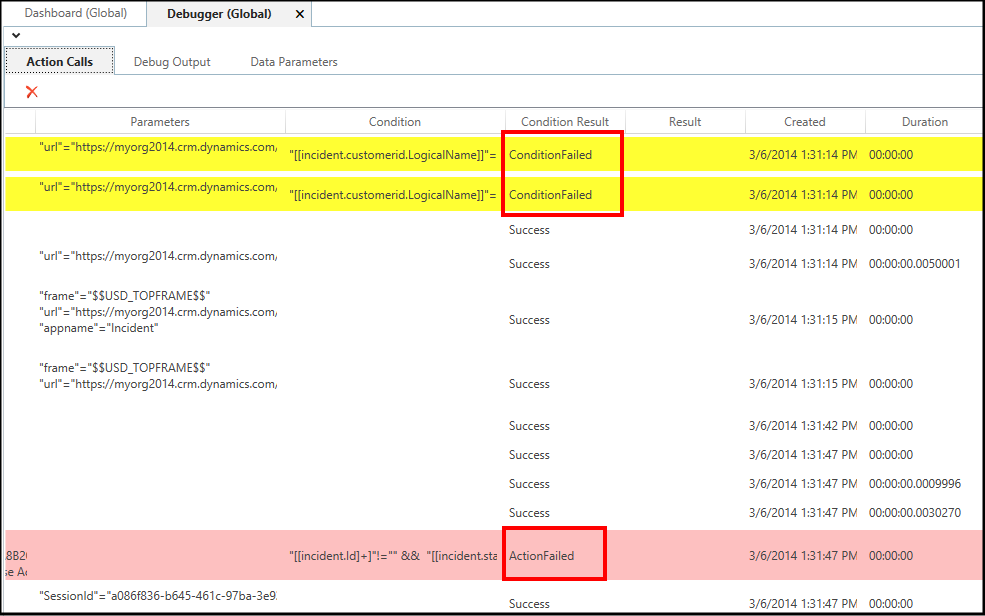Switch to Dashboard (Global) tab

[x=75, y=13]
